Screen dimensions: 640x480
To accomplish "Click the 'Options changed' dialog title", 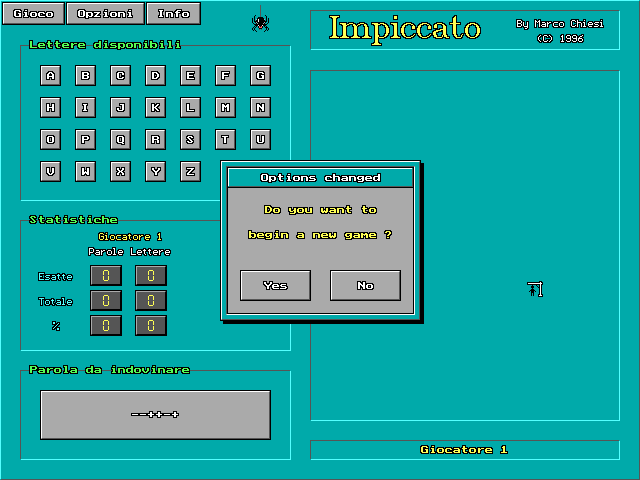I will pyautogui.click(x=320, y=178).
